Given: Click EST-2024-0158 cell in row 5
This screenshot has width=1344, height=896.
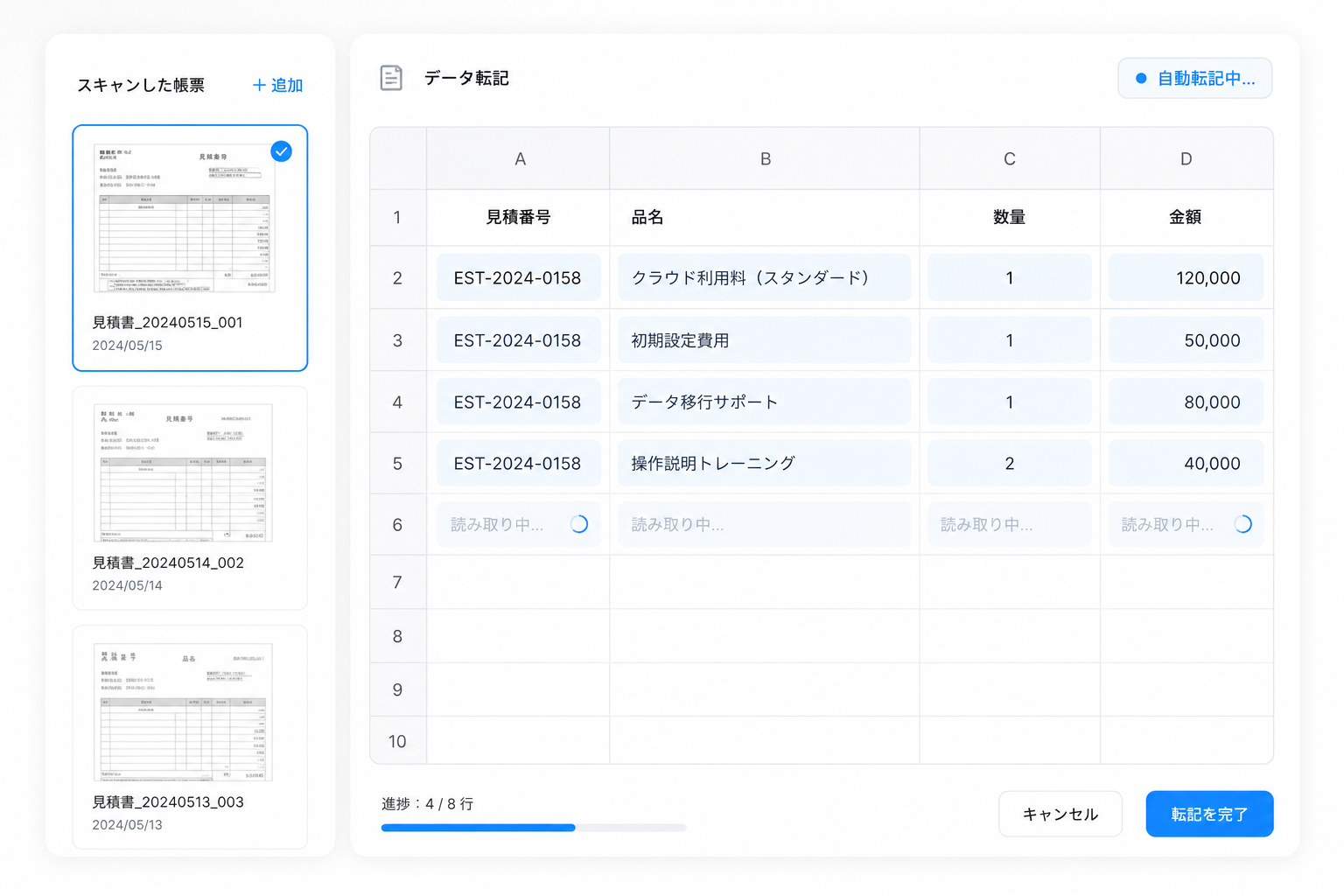Looking at the screenshot, I should (519, 464).
